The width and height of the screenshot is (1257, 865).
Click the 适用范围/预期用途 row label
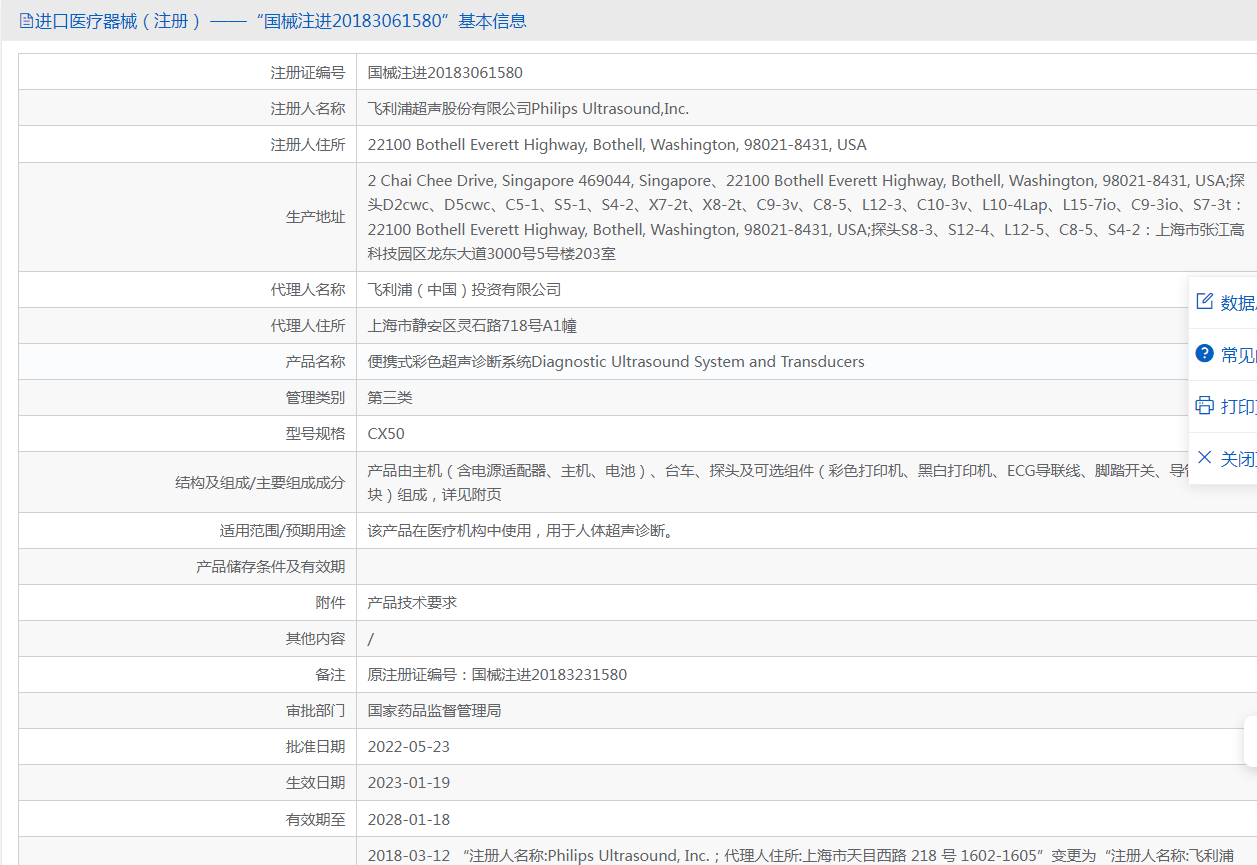(x=283, y=531)
